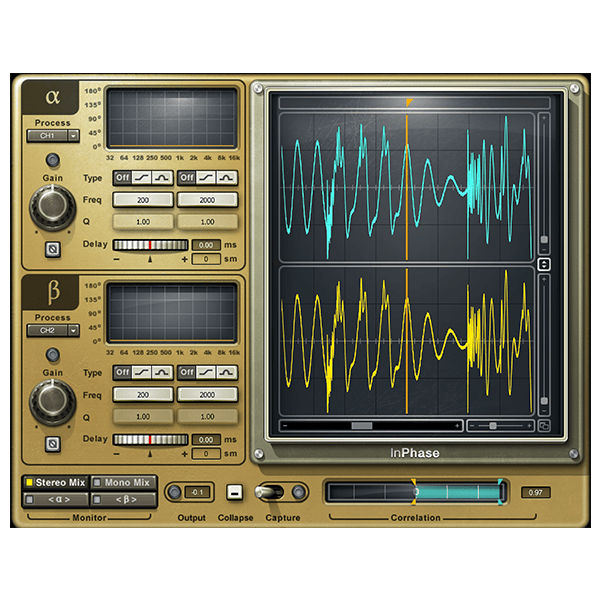Screen dimensions: 600x600
Task: Click beta delay samples value field
Action: [206, 454]
